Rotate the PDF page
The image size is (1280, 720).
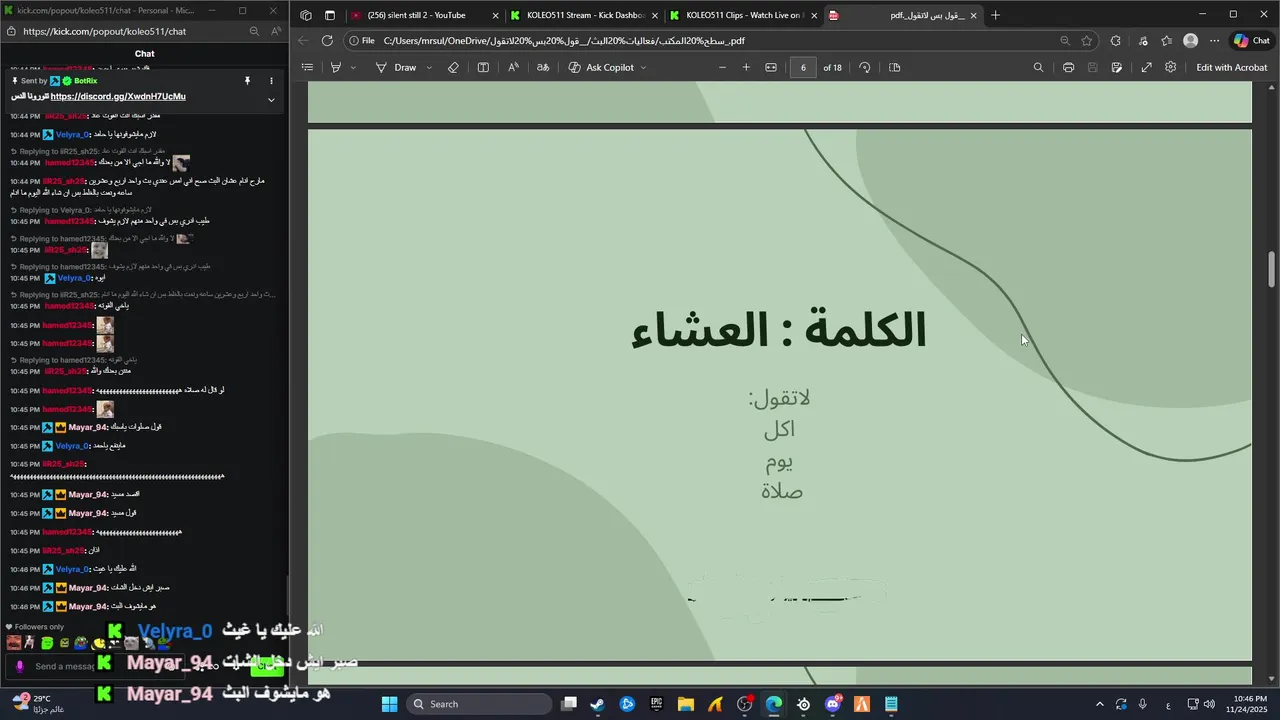coord(865,67)
